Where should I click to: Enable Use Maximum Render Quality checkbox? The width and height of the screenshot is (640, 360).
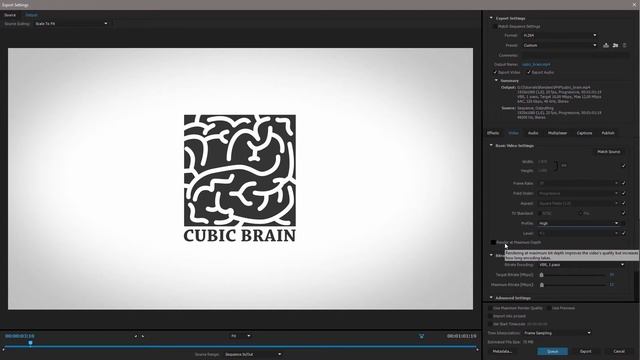[490, 308]
